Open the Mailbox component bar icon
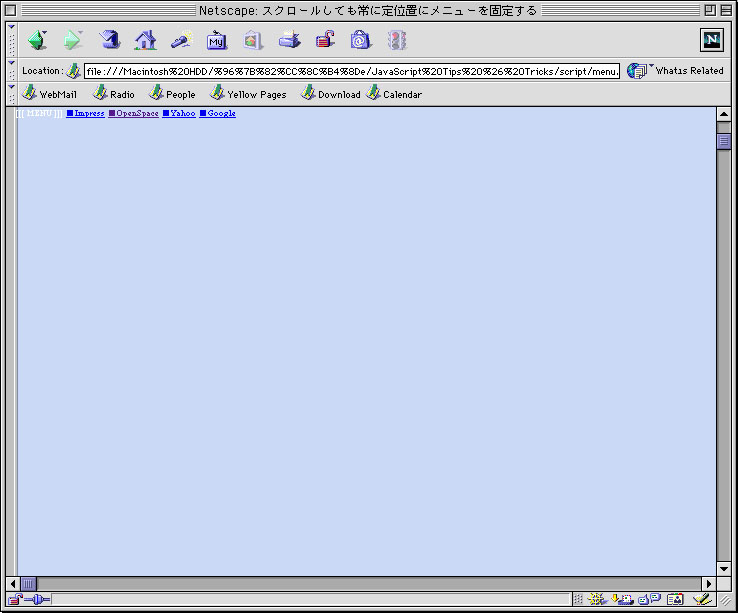Screen dimensions: 738x613 point(622,599)
